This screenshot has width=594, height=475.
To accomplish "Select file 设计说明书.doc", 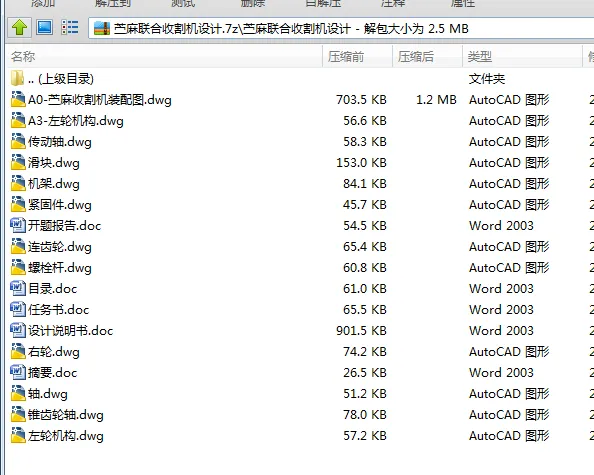I will click(70, 331).
